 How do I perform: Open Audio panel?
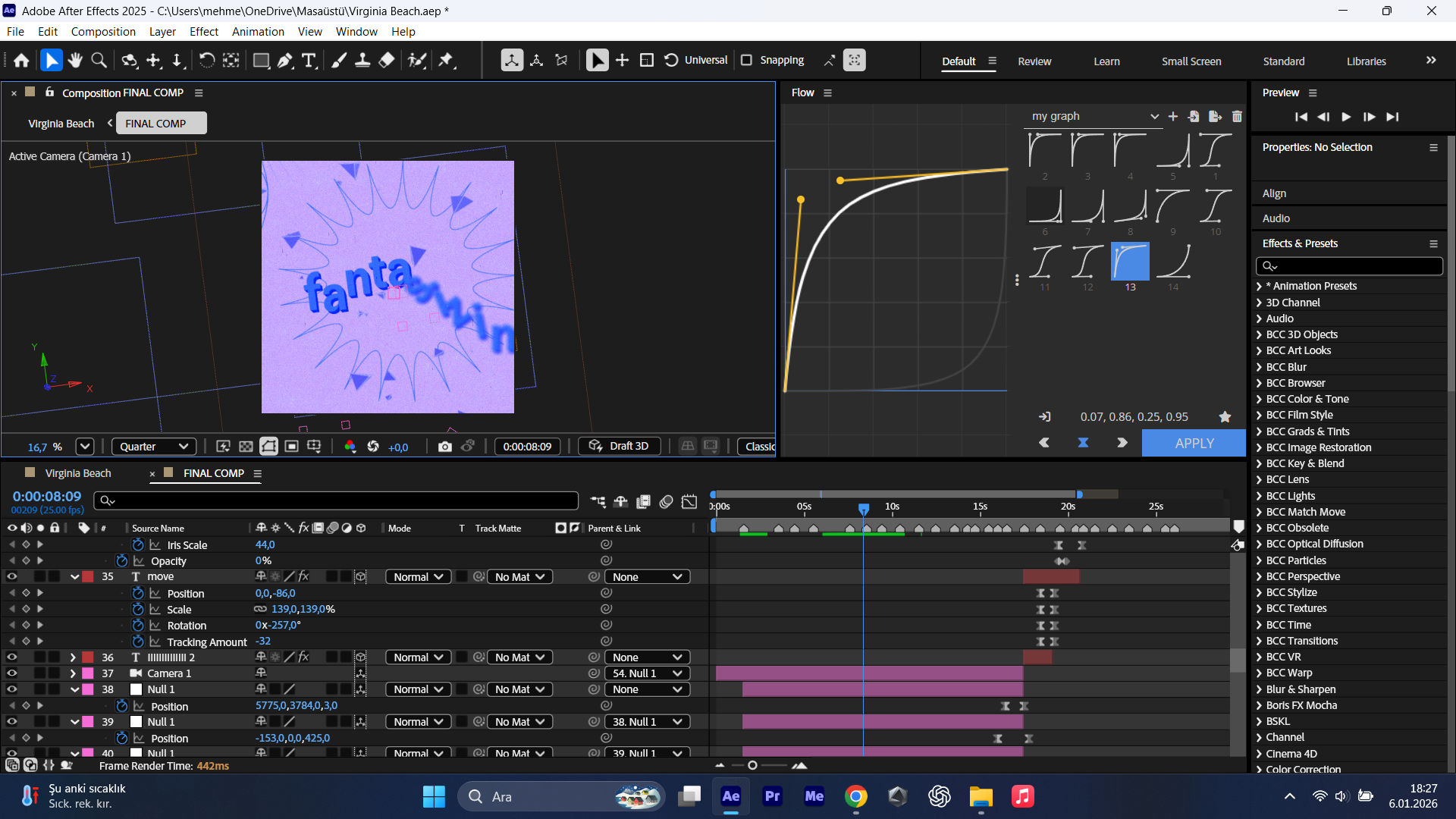(x=1276, y=218)
